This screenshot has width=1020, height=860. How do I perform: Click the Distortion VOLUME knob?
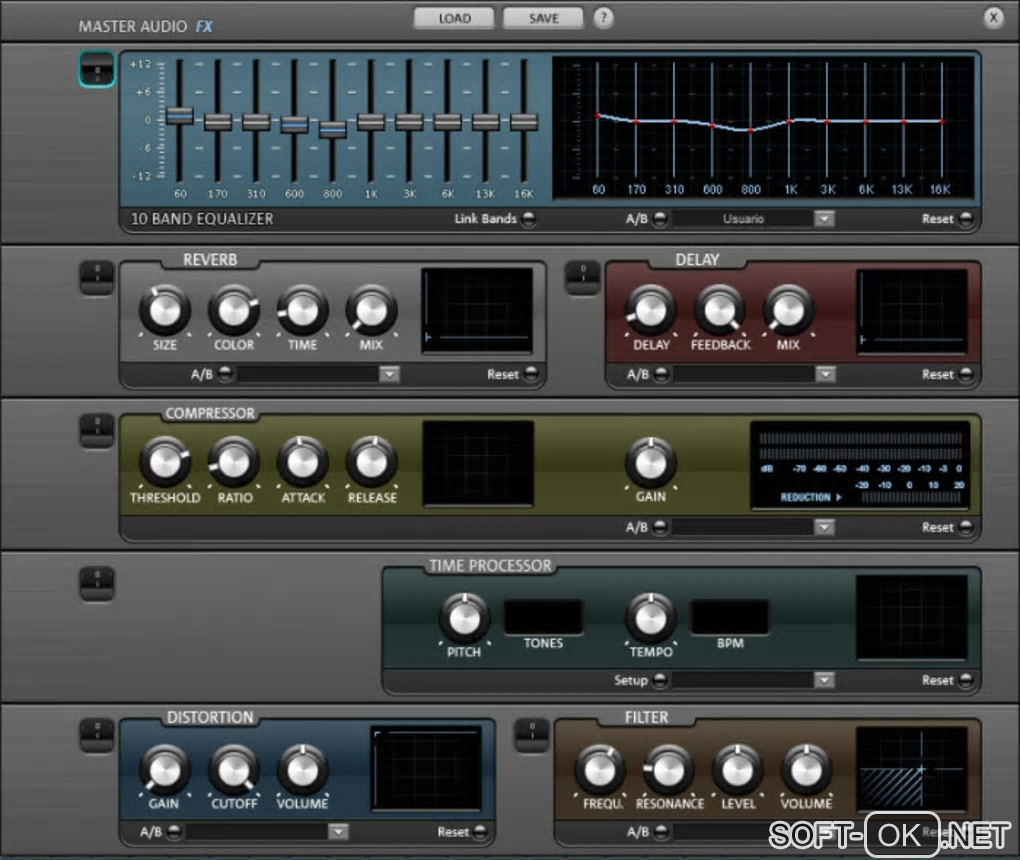302,770
